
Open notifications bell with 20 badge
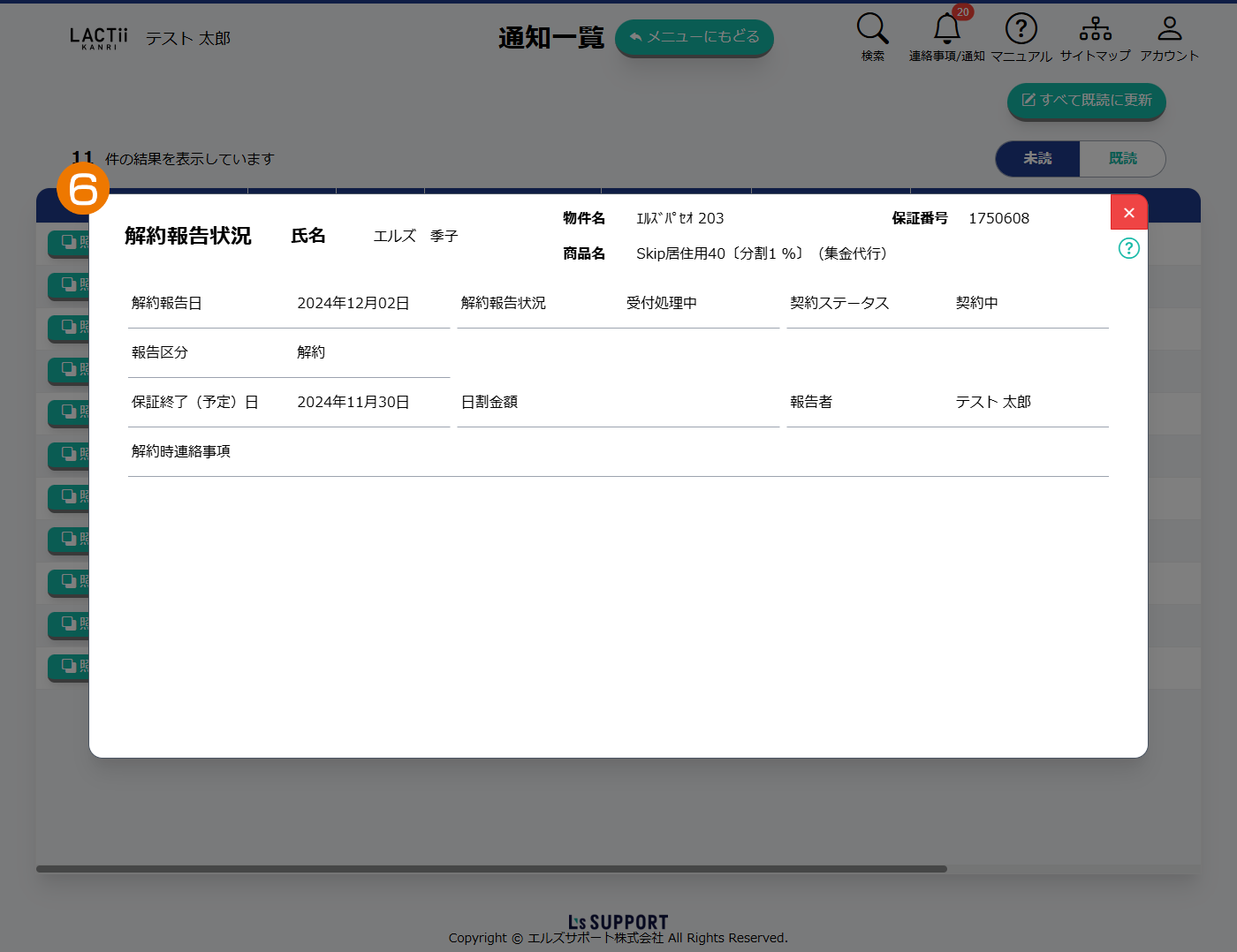946,29
